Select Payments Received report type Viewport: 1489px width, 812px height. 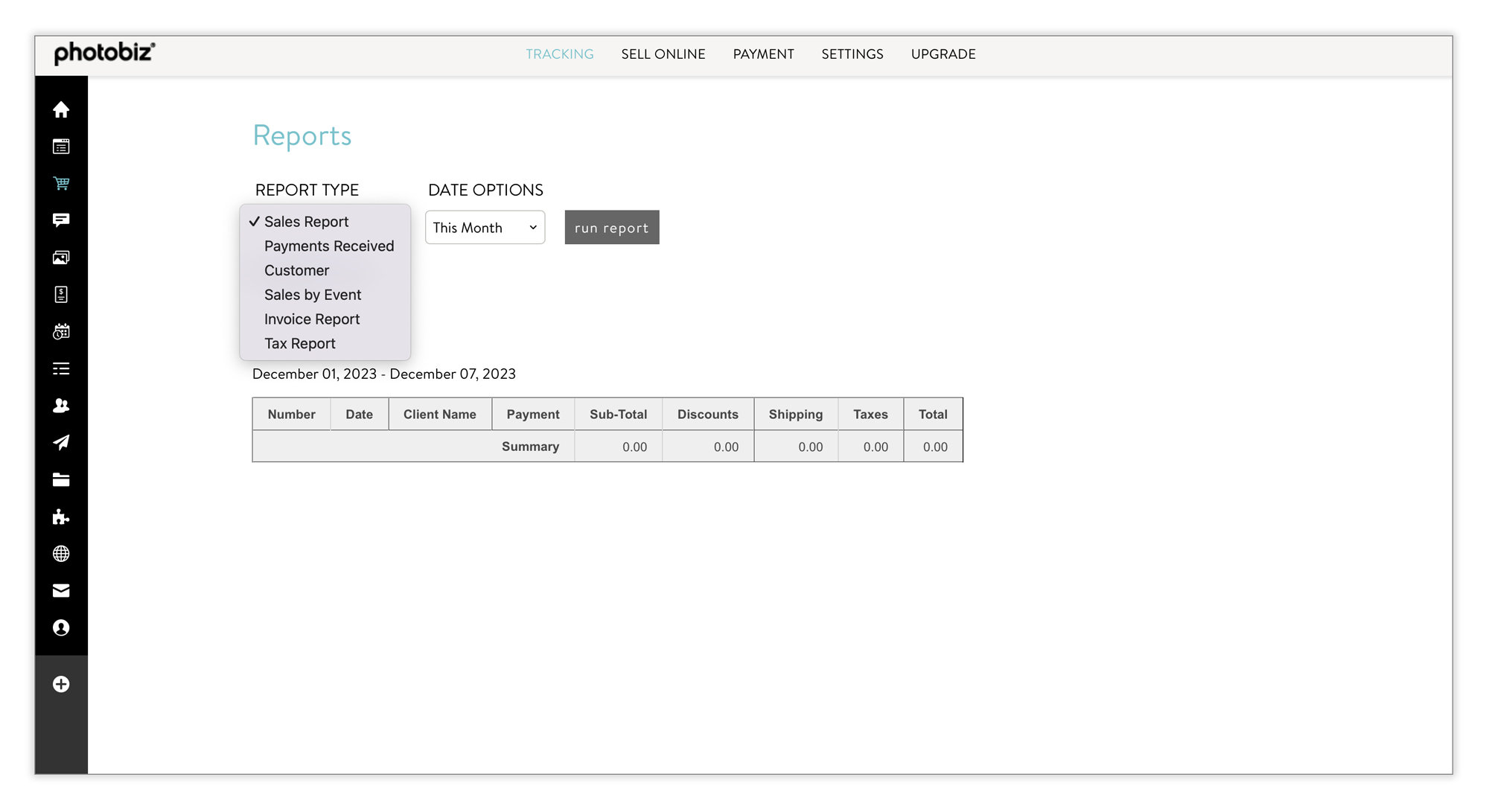click(328, 246)
